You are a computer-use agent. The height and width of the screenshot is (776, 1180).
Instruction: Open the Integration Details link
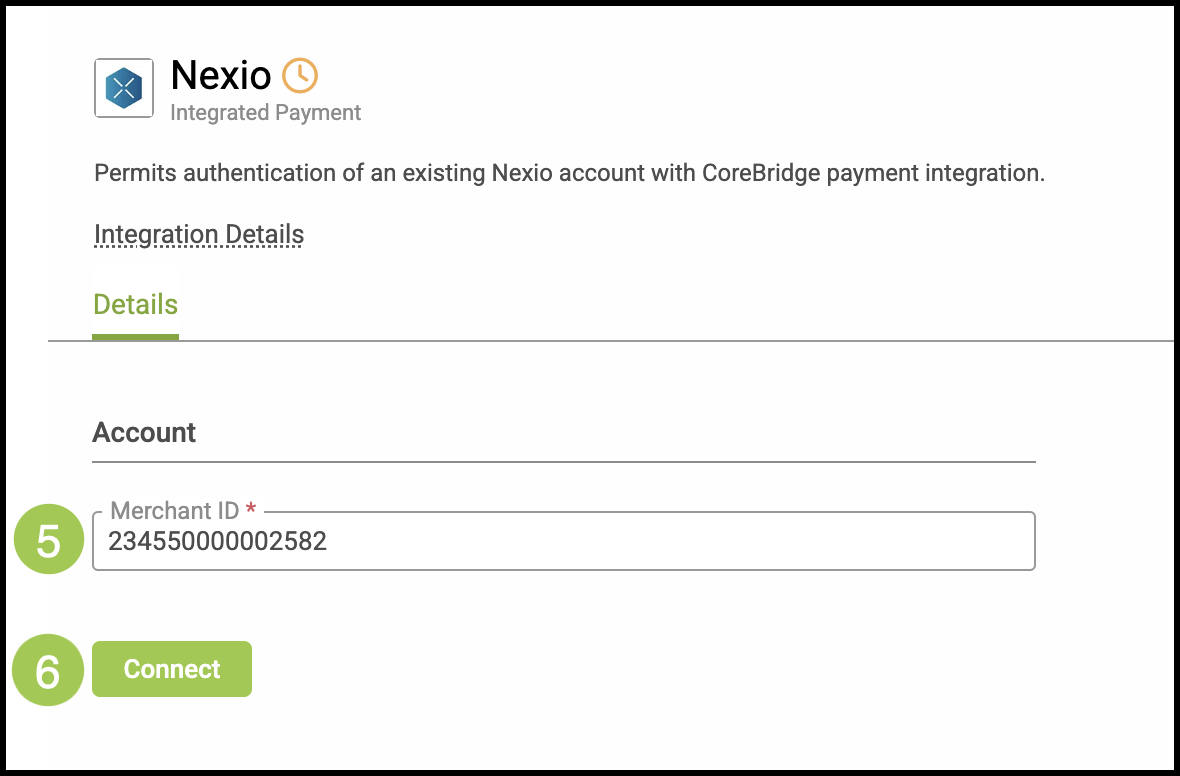(199, 235)
